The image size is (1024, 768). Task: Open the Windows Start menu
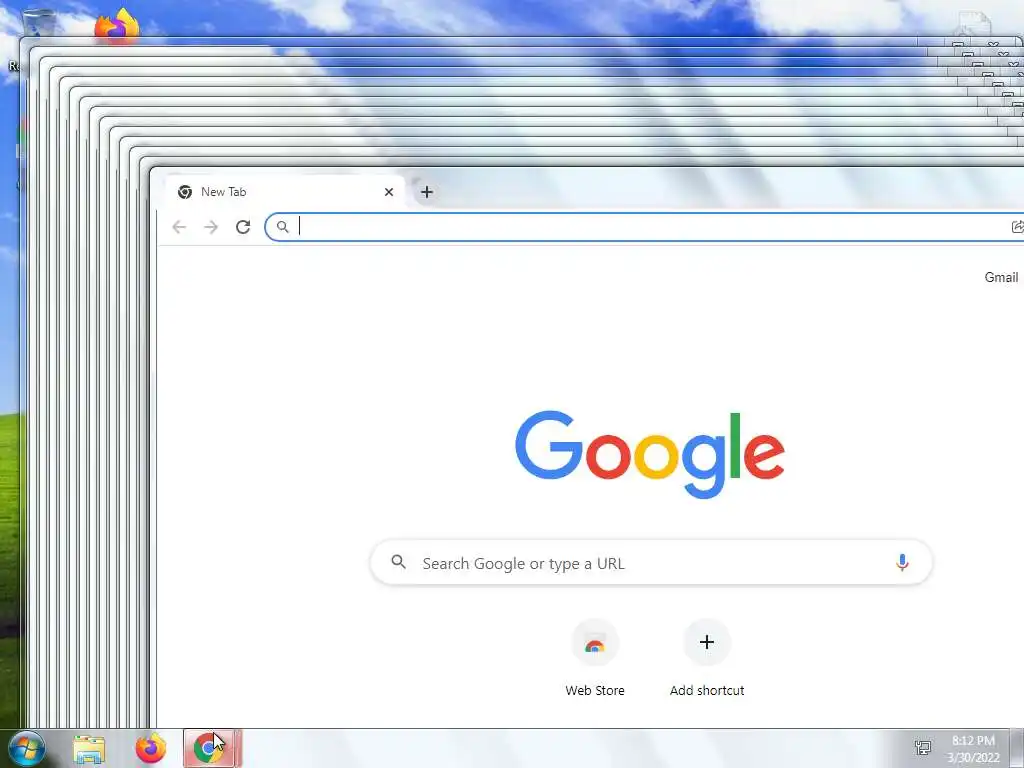pos(27,748)
